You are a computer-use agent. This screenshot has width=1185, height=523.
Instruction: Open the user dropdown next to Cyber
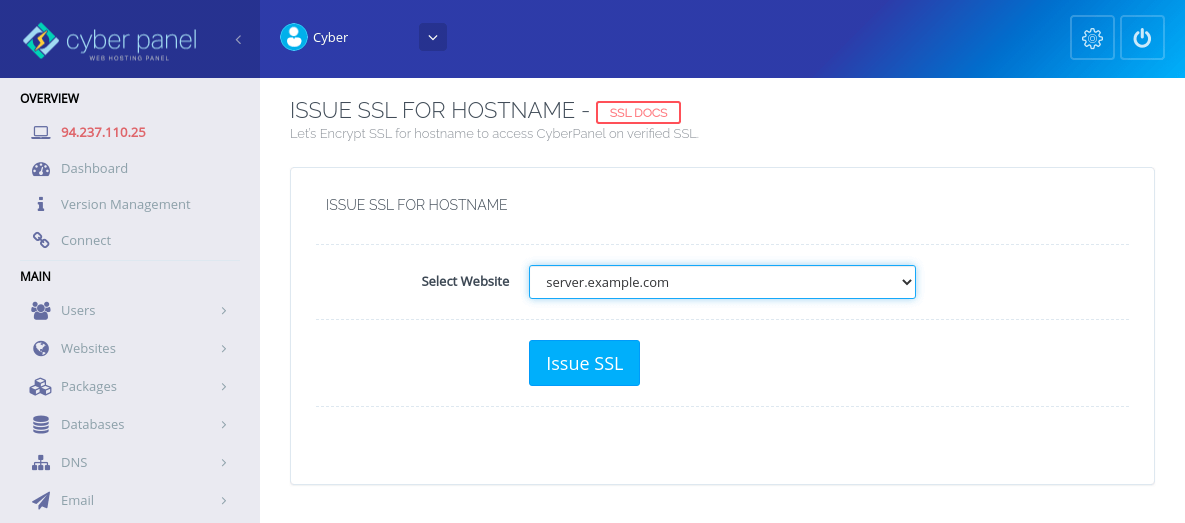(x=432, y=37)
